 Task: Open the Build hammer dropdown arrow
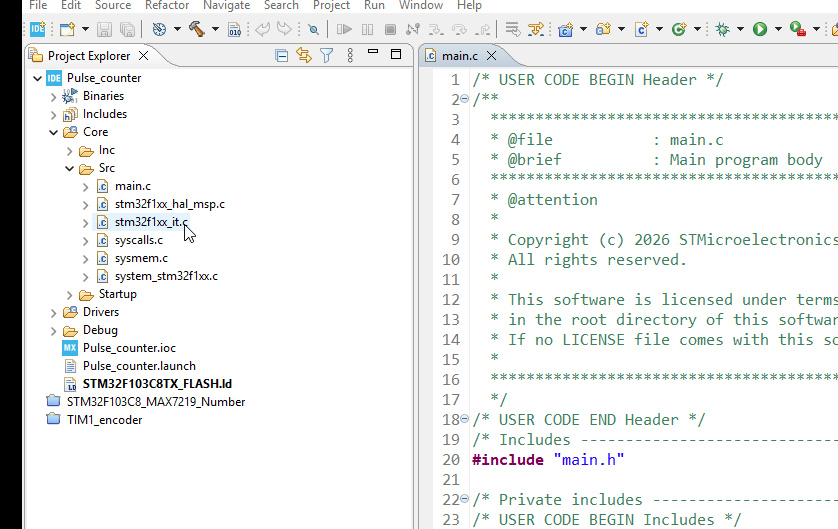pos(215,29)
